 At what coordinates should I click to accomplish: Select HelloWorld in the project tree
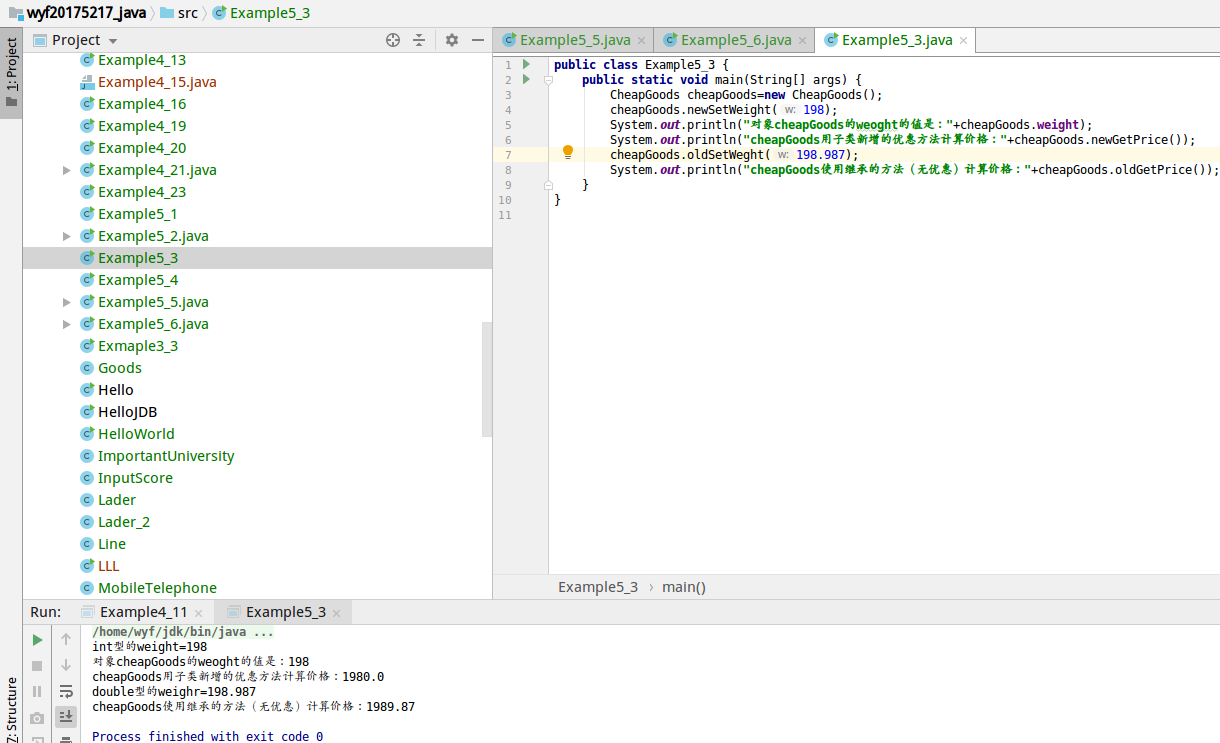coord(136,434)
